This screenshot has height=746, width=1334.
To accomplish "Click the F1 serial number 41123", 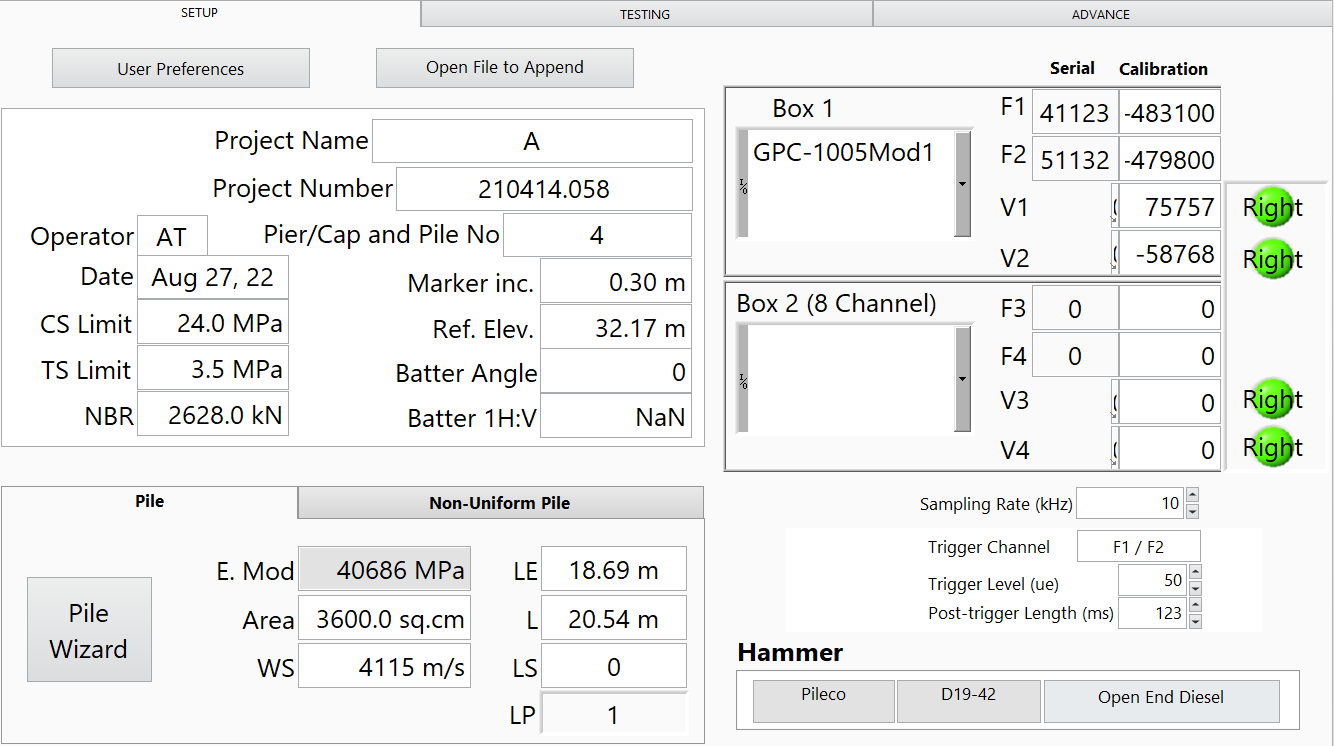I will click(1075, 113).
